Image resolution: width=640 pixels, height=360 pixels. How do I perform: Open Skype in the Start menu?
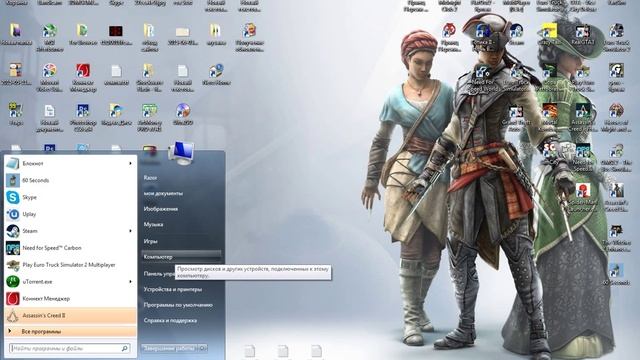pyautogui.click(x=70, y=197)
